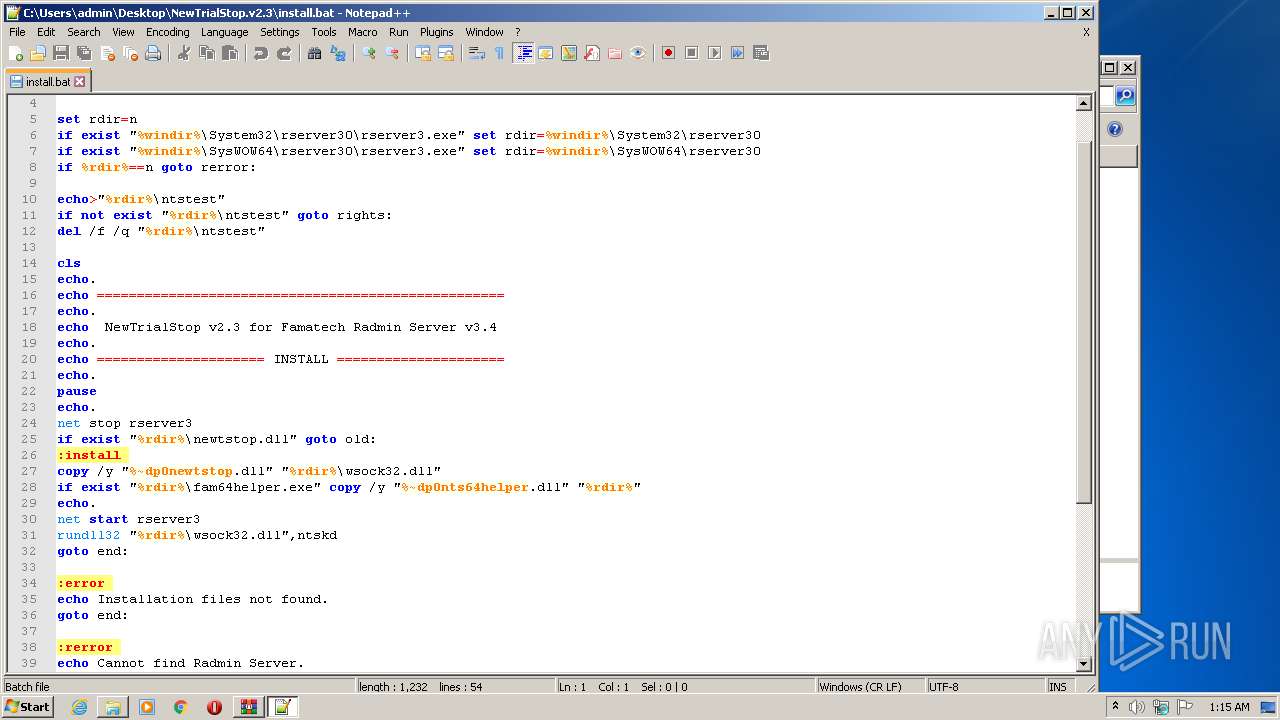Toggle synchronize horizontal scrolling icon
Screen dimensions: 1280x720
pyautogui.click(x=446, y=53)
